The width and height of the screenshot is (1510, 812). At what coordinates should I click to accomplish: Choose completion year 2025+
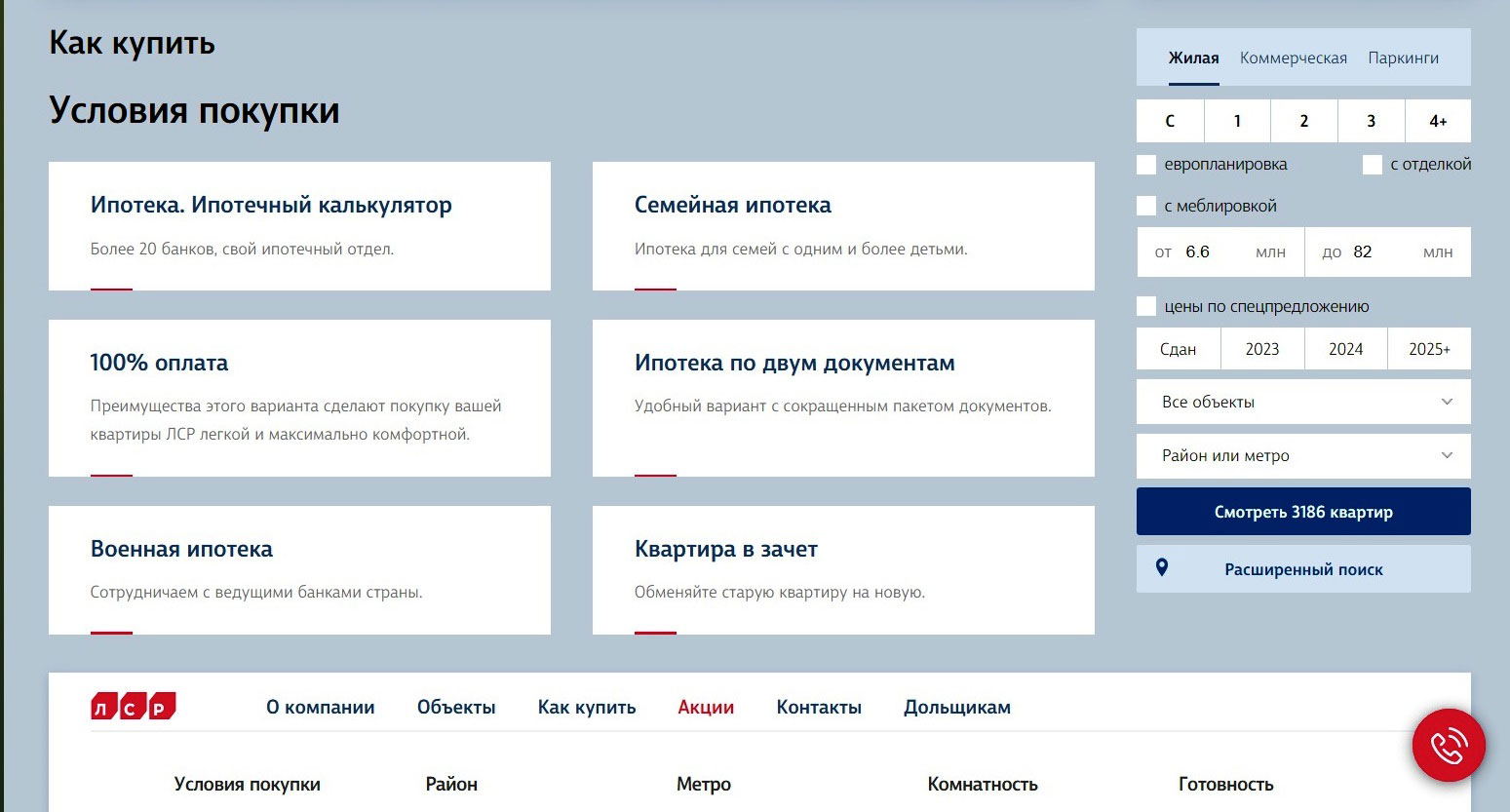click(x=1429, y=349)
